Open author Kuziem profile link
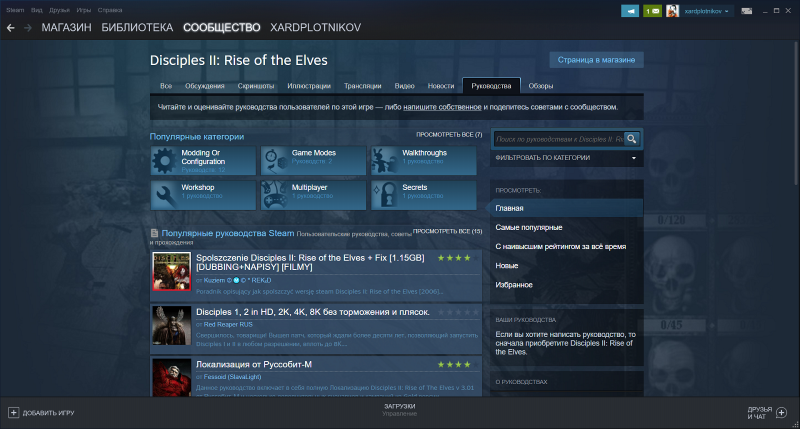The height and width of the screenshot is (429, 800). [237, 280]
